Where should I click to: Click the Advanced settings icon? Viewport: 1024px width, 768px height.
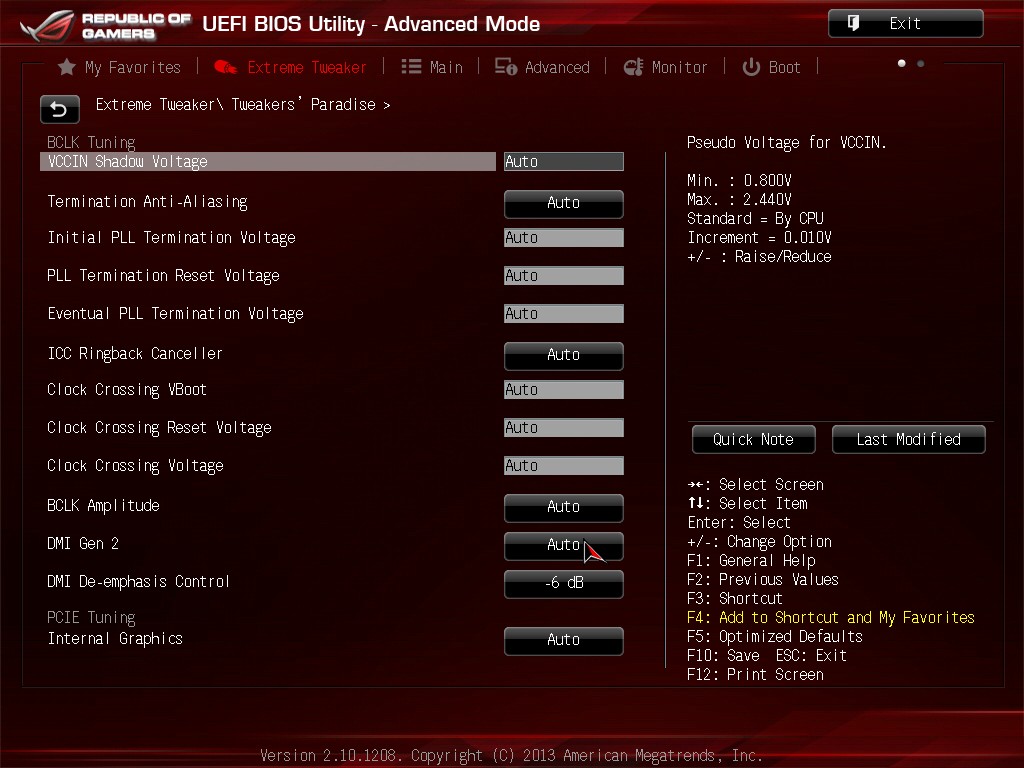505,67
